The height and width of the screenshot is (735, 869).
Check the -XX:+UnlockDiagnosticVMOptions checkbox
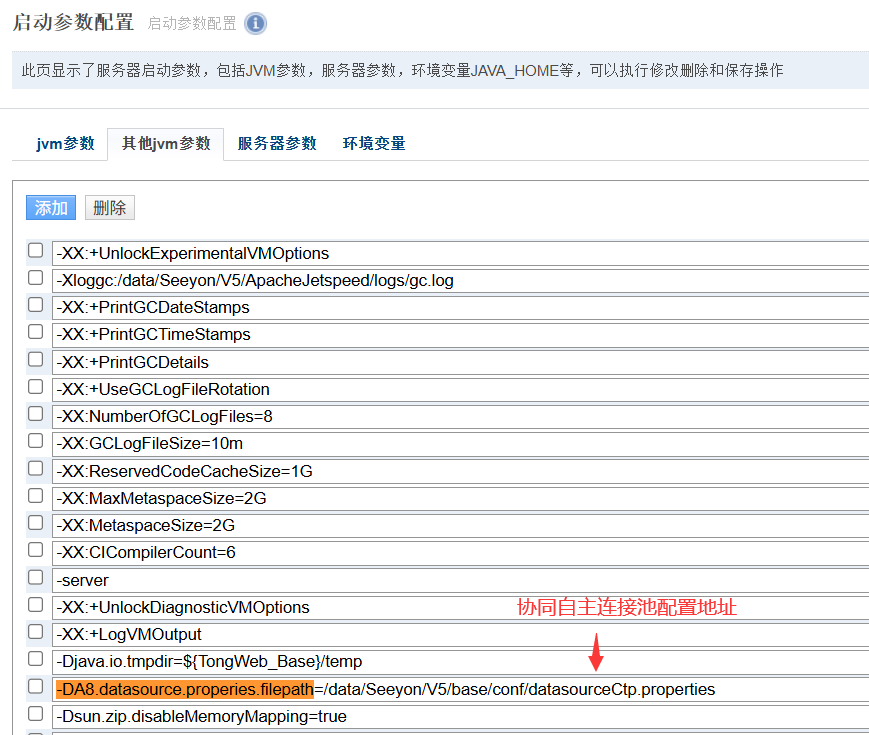(x=35, y=605)
